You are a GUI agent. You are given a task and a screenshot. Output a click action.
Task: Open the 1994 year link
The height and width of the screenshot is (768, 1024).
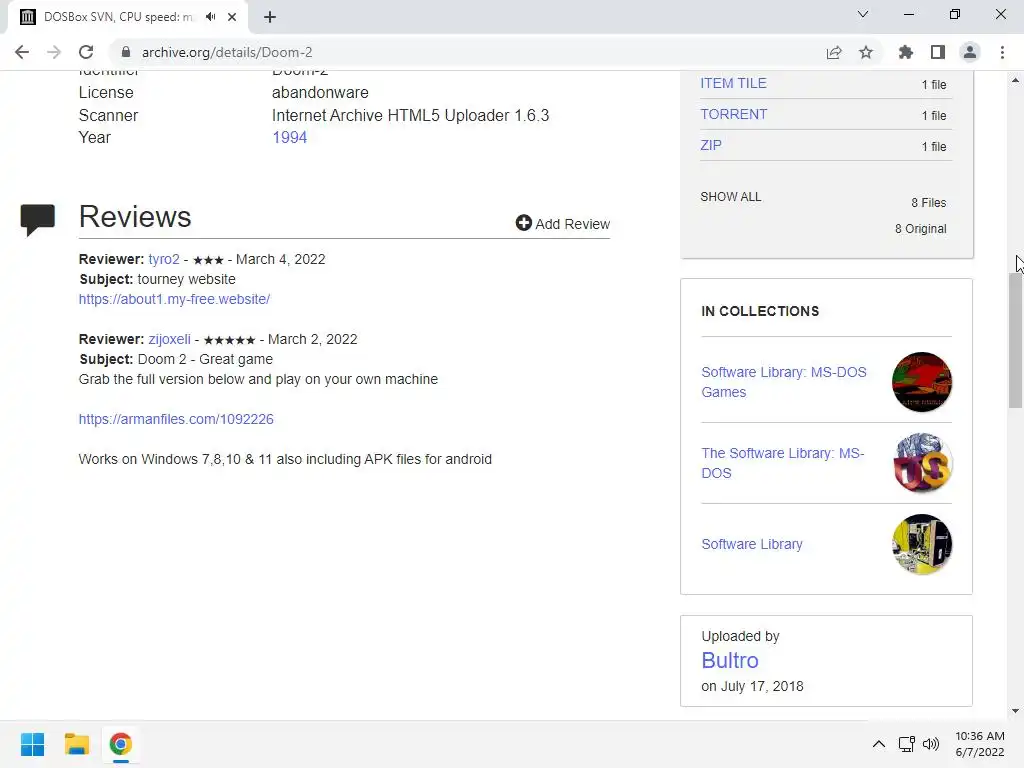(289, 138)
